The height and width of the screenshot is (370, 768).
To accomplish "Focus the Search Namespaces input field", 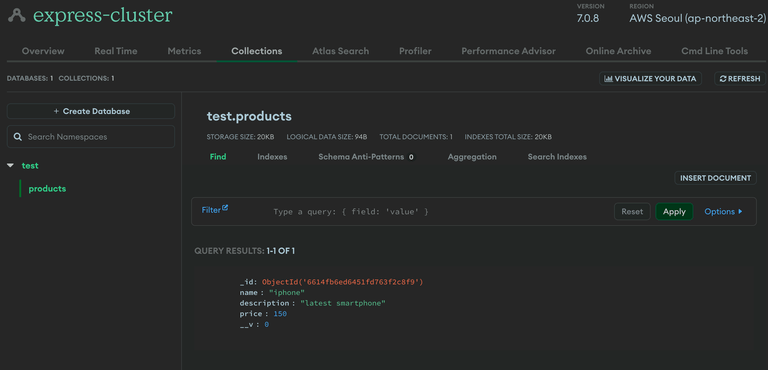I will tap(91, 137).
